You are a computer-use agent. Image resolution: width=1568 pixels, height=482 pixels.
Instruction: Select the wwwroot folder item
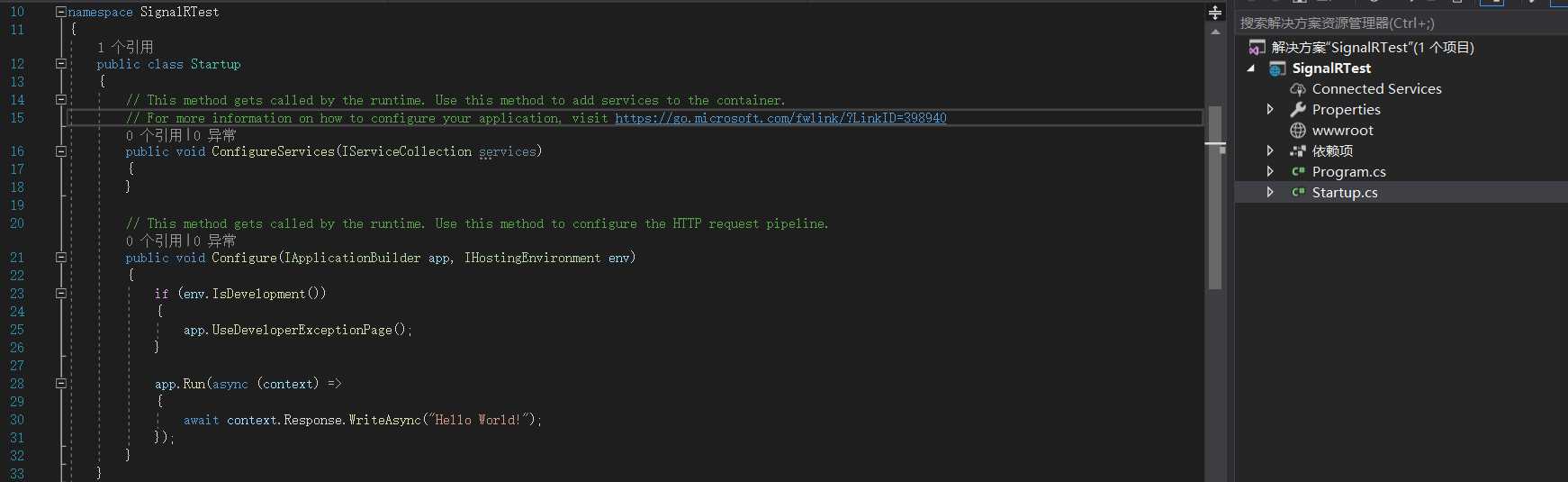(1342, 131)
